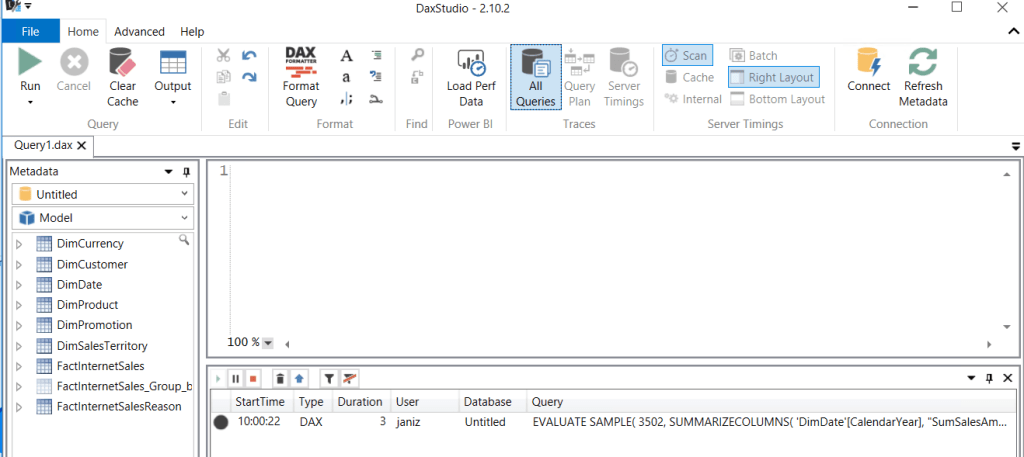Sort by the Duration column header
This screenshot has width=1024, height=457.
[x=359, y=401]
